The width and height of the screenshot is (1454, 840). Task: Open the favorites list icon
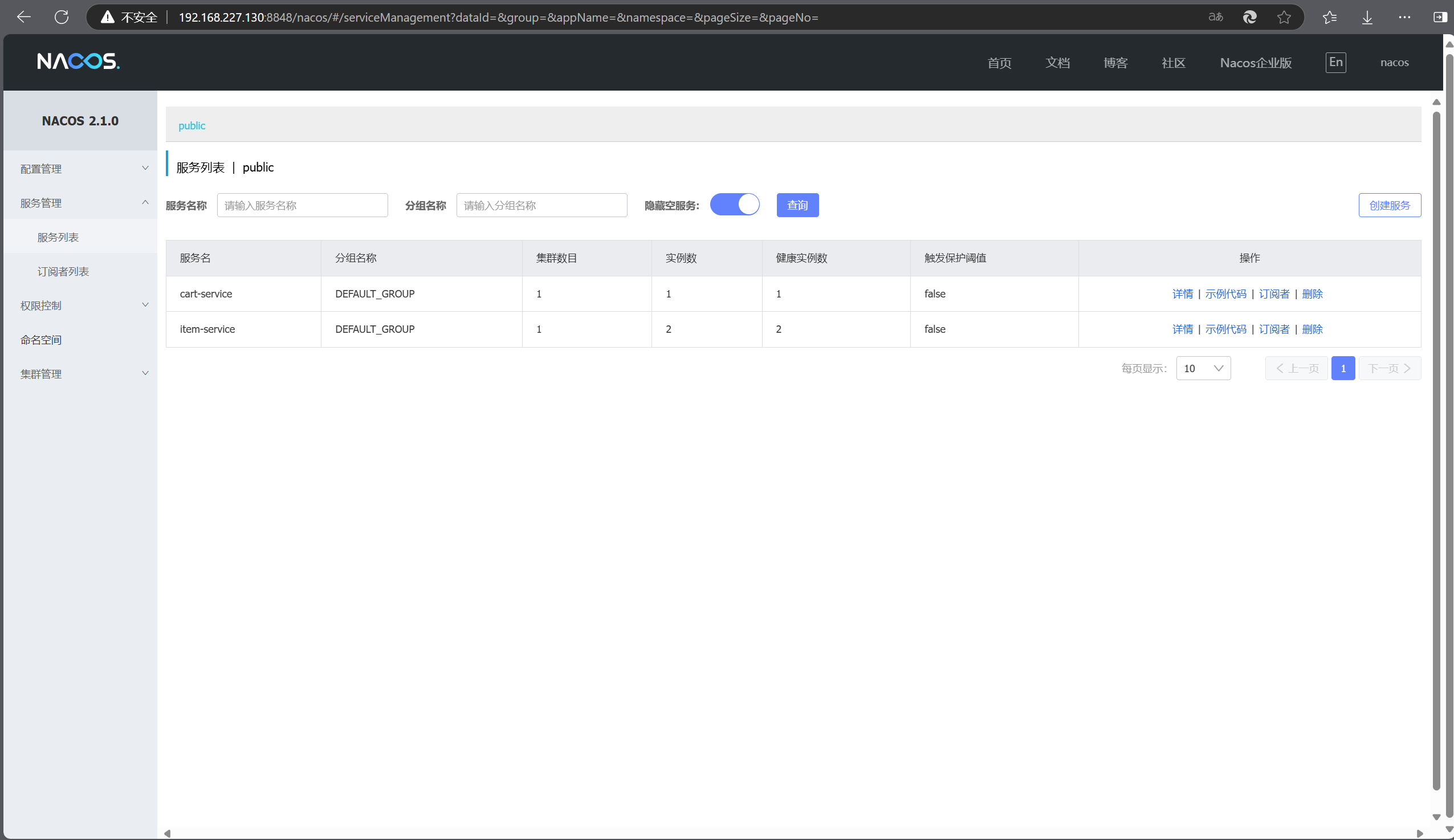[1330, 17]
